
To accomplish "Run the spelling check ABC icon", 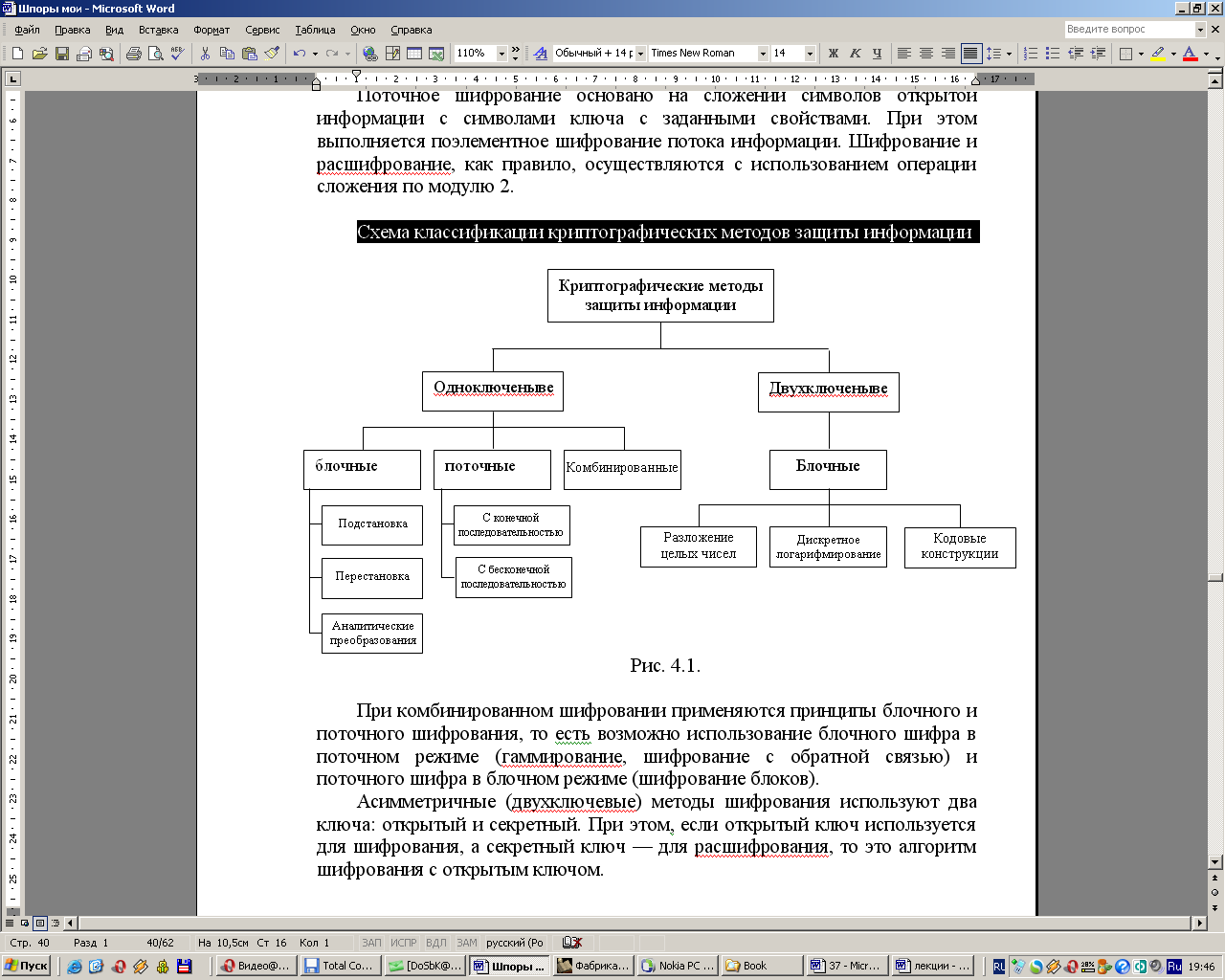I will 177,54.
